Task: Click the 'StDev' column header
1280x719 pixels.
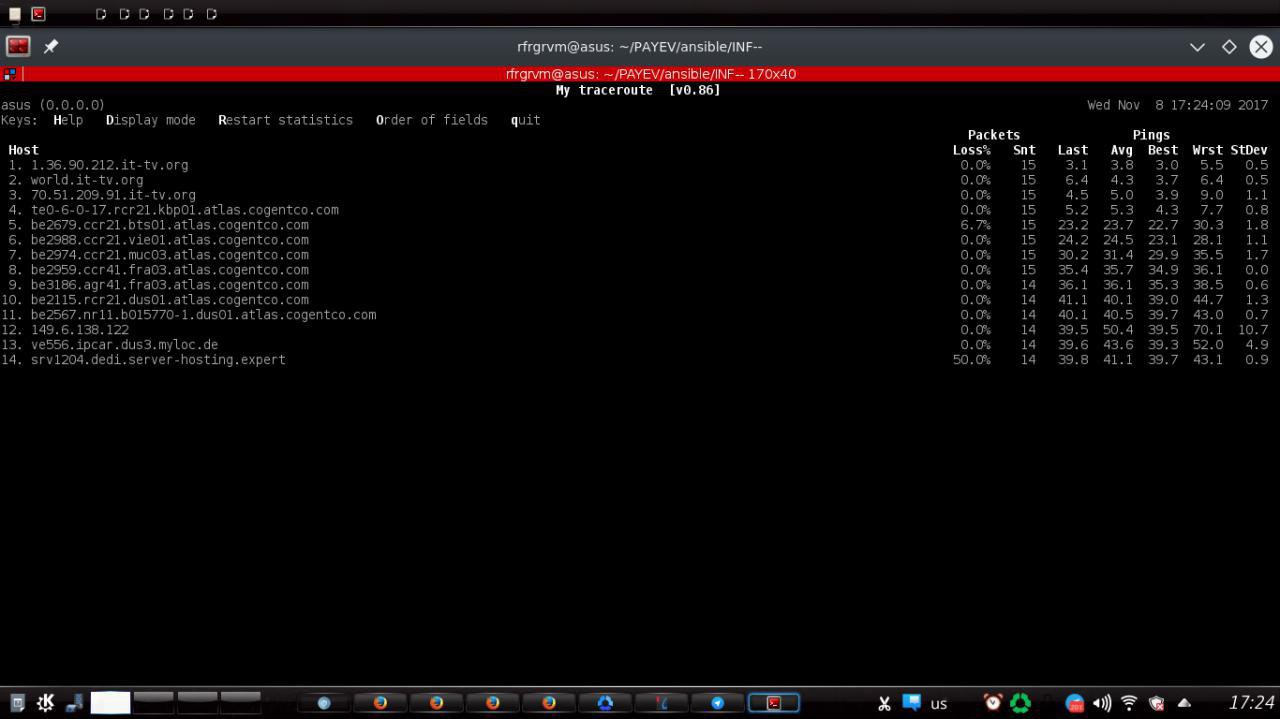Action: [1249, 150]
